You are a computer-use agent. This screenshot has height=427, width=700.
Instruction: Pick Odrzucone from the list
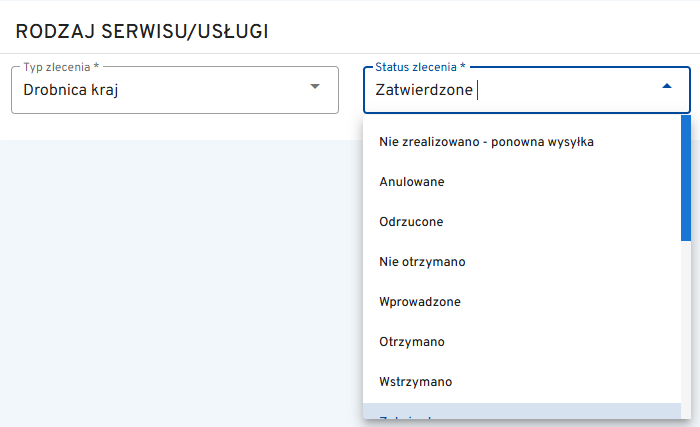(x=411, y=222)
